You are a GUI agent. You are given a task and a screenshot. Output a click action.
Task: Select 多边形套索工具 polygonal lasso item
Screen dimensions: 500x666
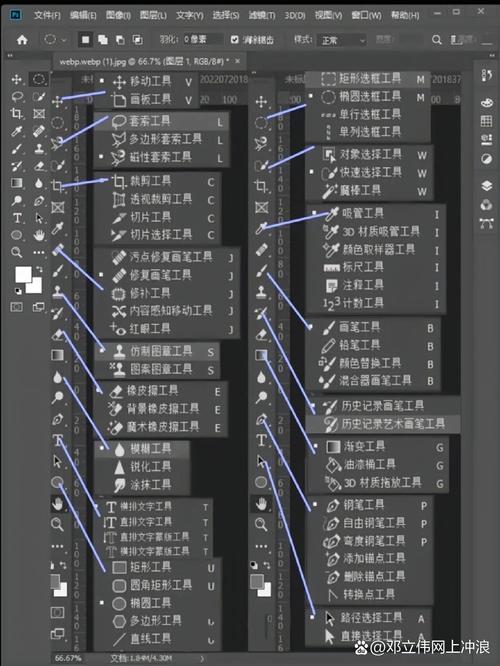point(161,139)
